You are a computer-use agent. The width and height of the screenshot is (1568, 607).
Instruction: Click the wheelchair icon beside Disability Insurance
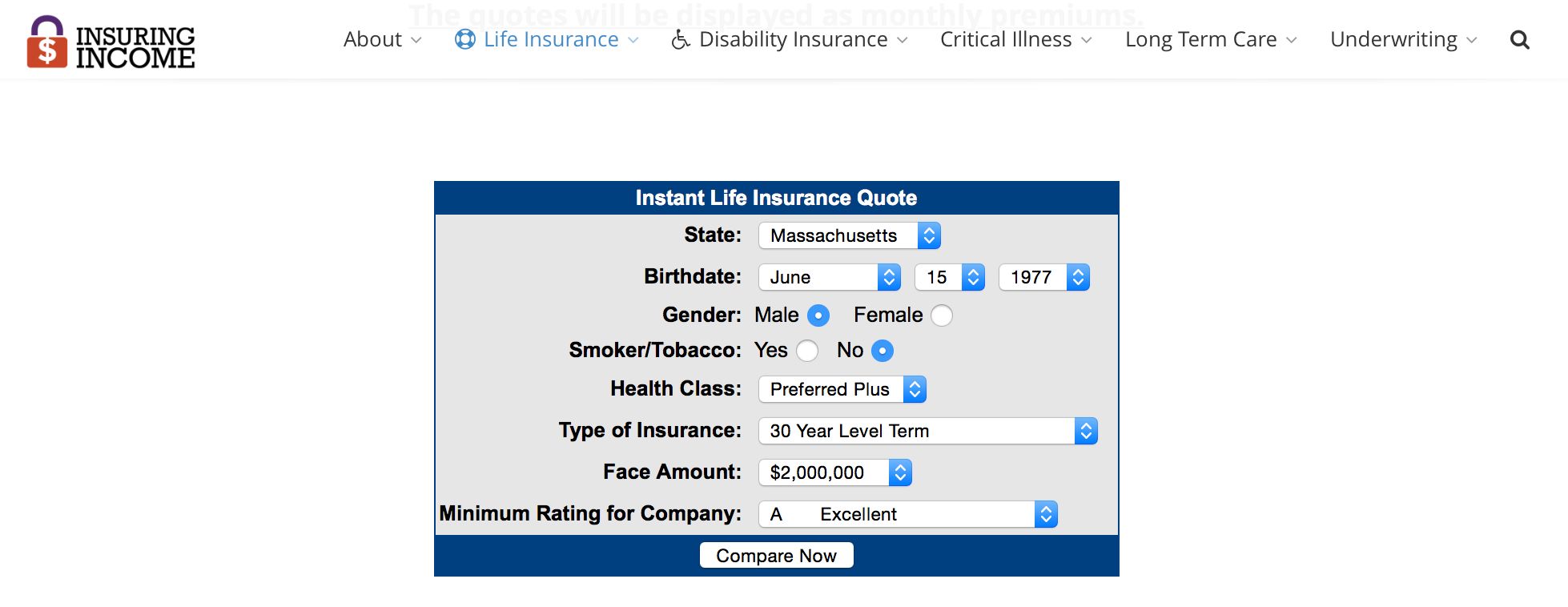click(x=680, y=39)
